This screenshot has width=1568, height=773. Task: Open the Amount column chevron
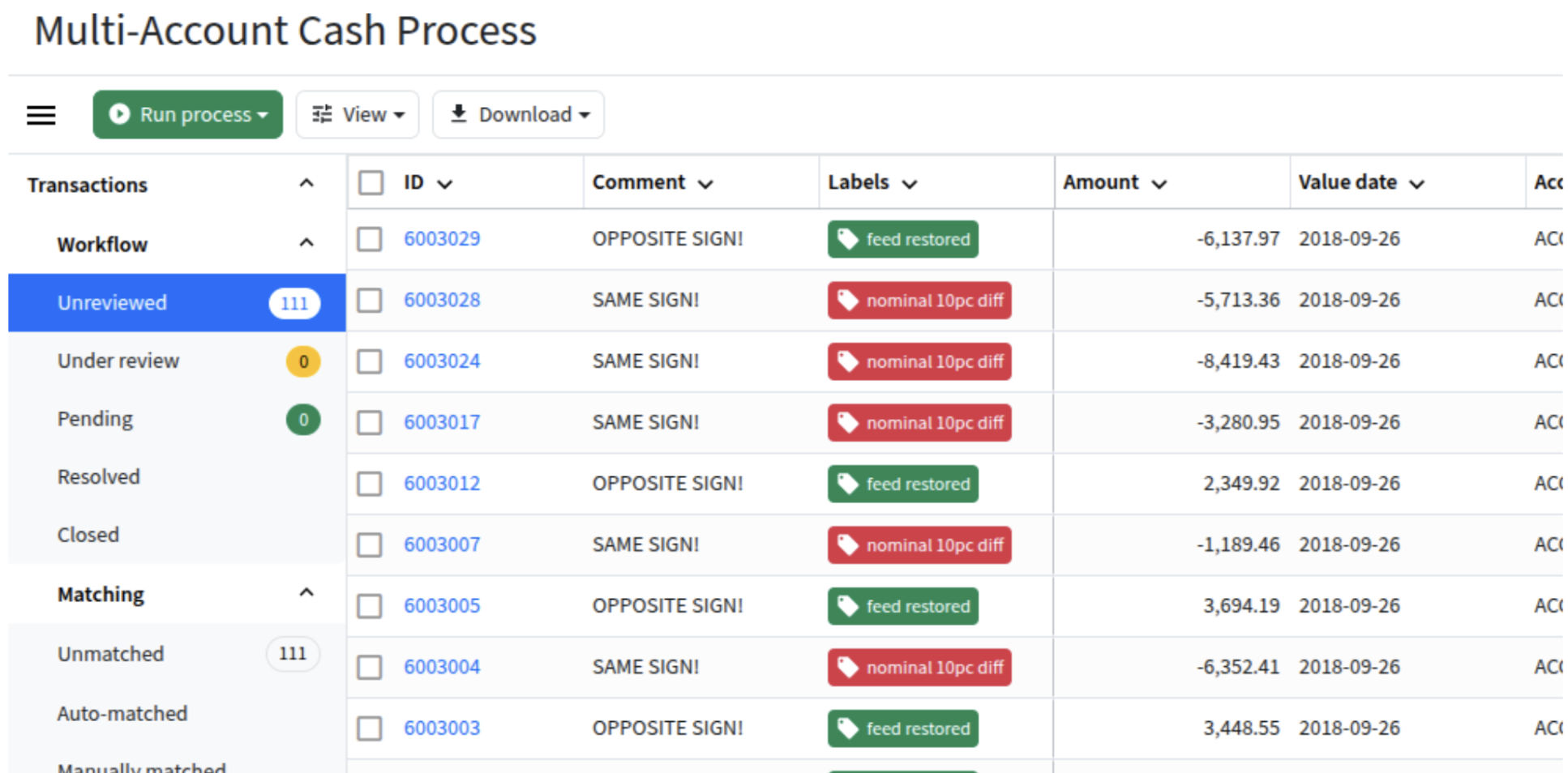1159,185
